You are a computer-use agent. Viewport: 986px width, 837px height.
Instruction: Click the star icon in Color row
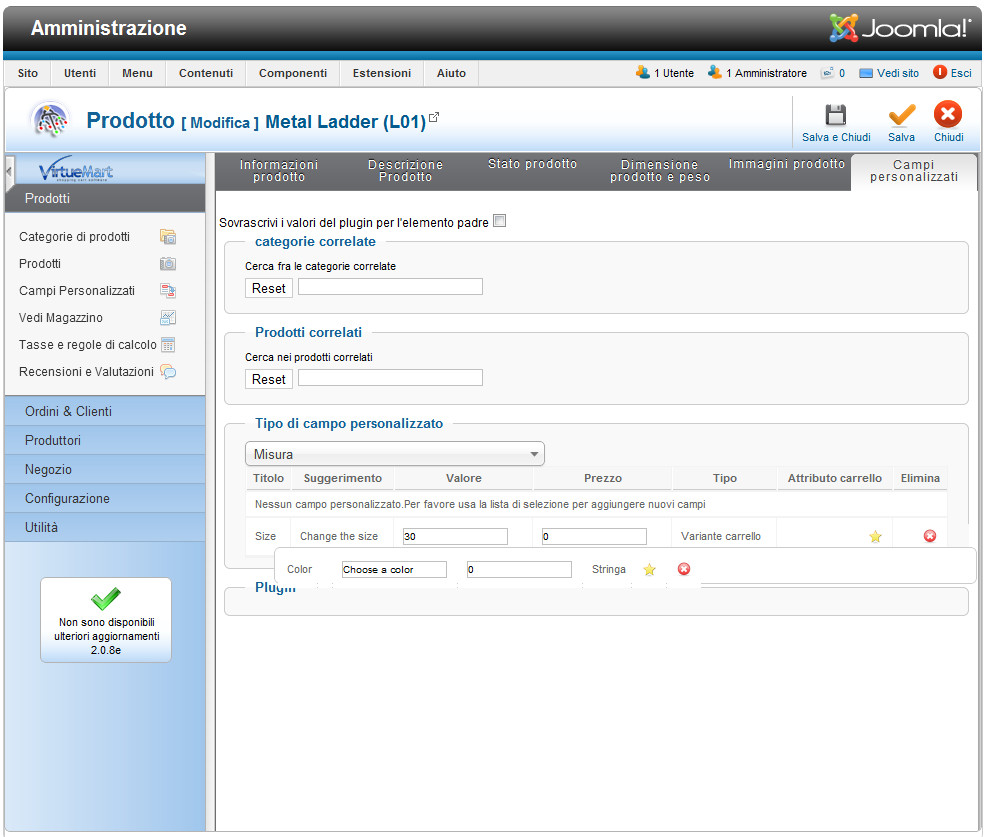tap(649, 570)
